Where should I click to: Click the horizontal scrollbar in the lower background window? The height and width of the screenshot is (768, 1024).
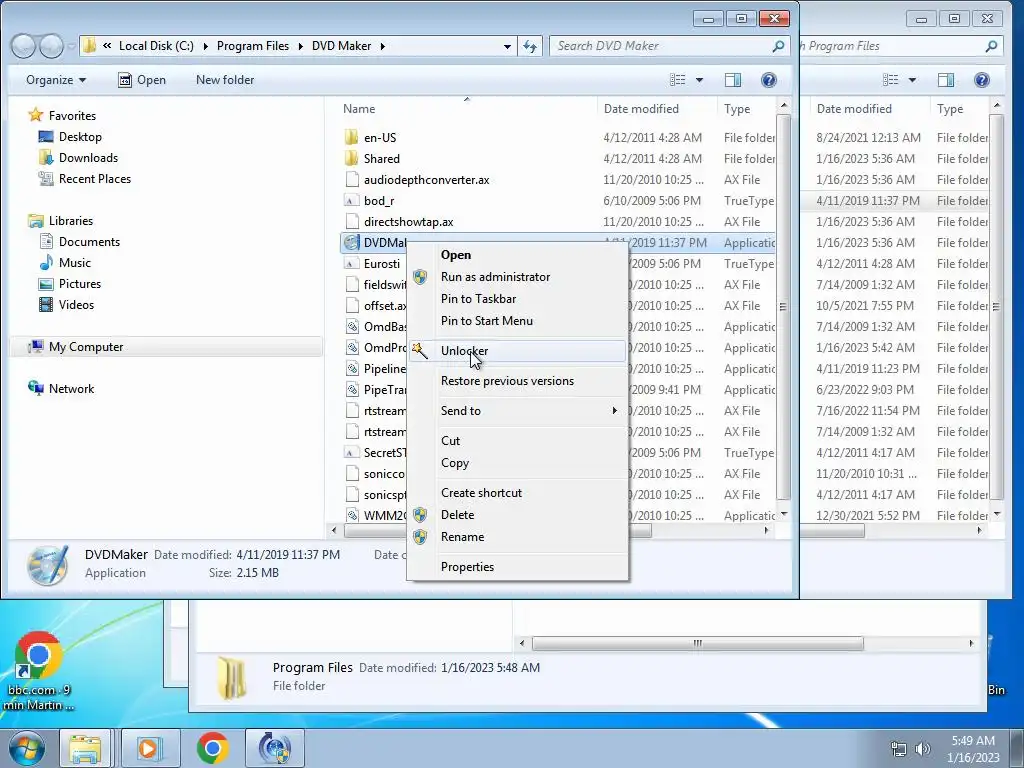(697, 643)
